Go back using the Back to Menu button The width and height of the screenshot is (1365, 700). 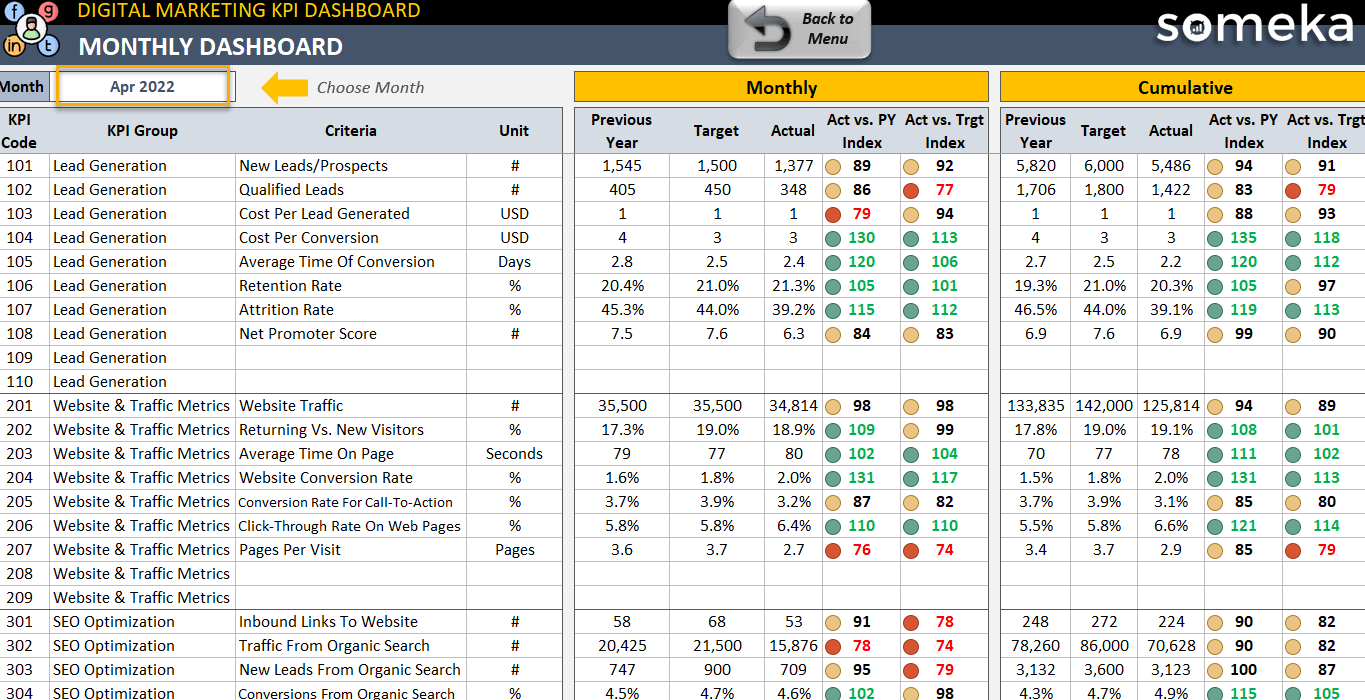(x=799, y=29)
